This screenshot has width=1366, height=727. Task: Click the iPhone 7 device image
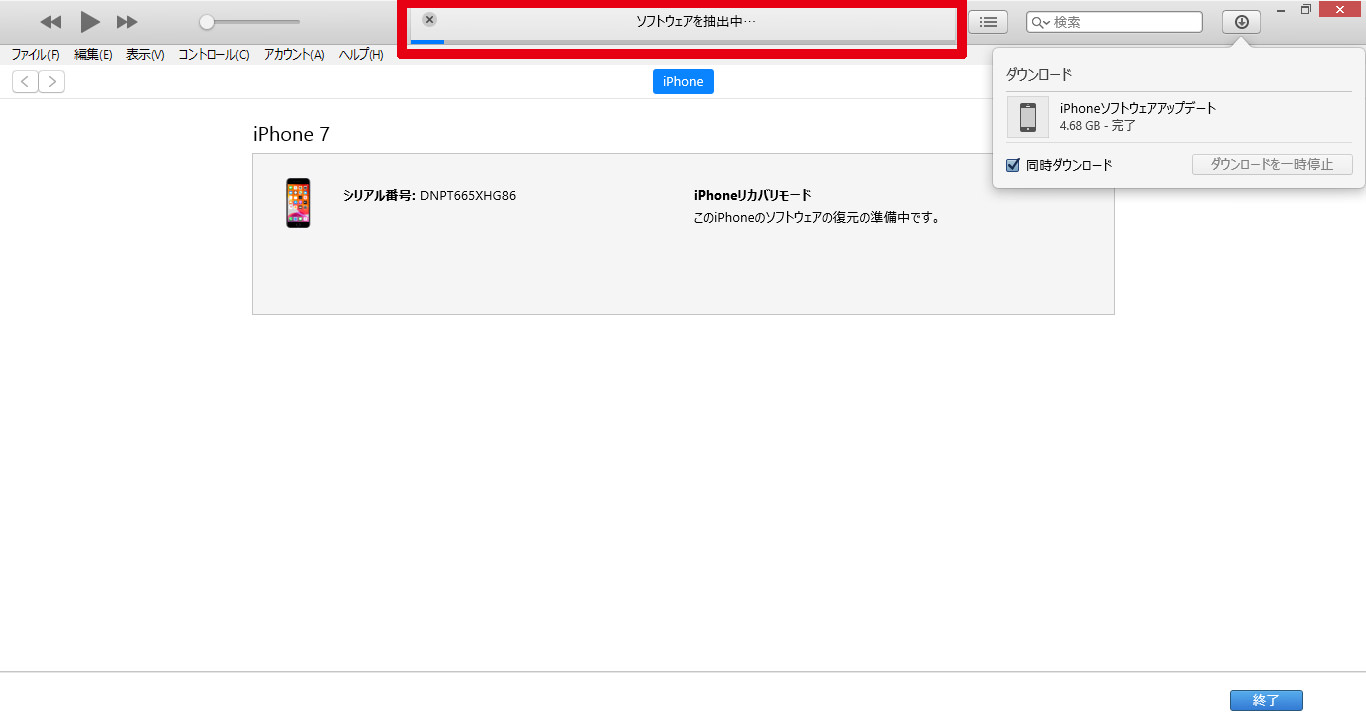pyautogui.click(x=298, y=203)
